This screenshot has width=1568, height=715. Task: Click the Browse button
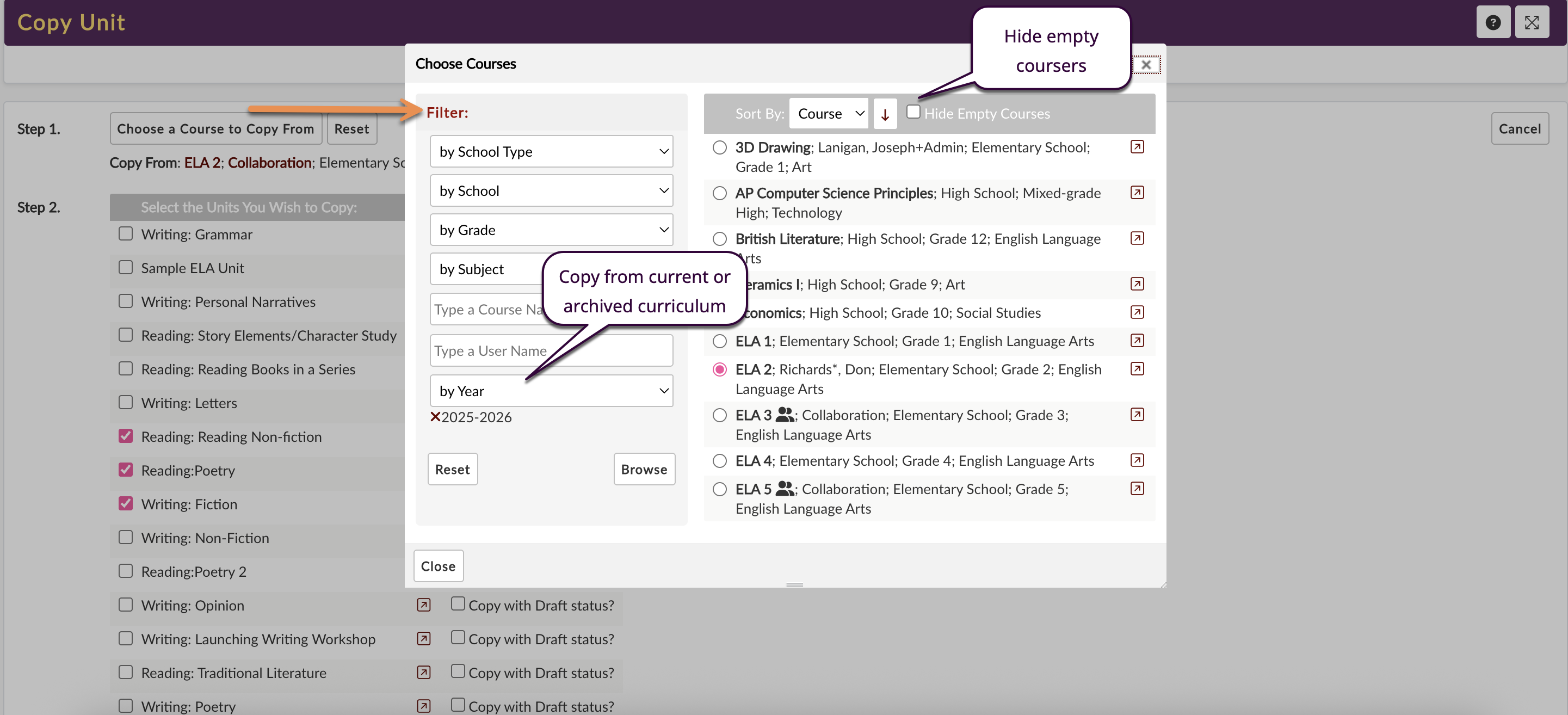pos(644,469)
